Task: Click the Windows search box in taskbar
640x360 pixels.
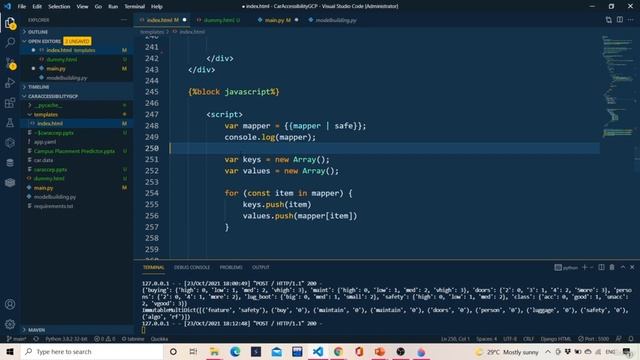Action: click(x=92, y=351)
